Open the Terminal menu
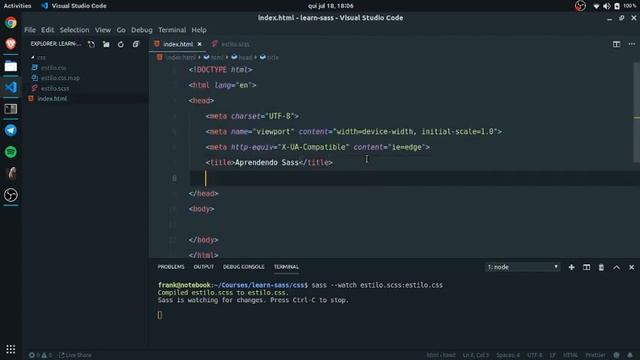Viewport: 640px width, 360px height. click(x=172, y=30)
